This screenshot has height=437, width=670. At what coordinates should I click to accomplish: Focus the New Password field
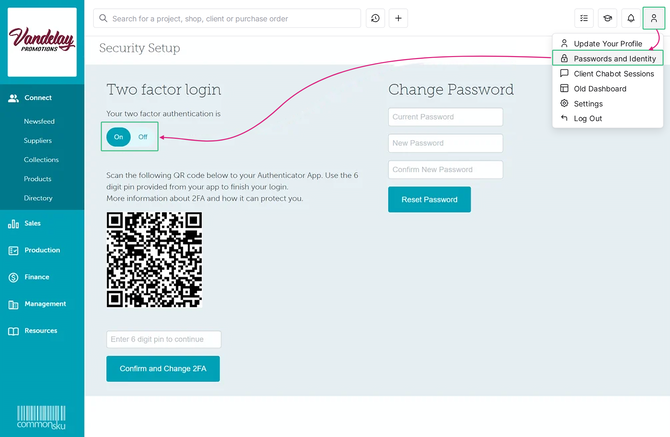coord(446,143)
